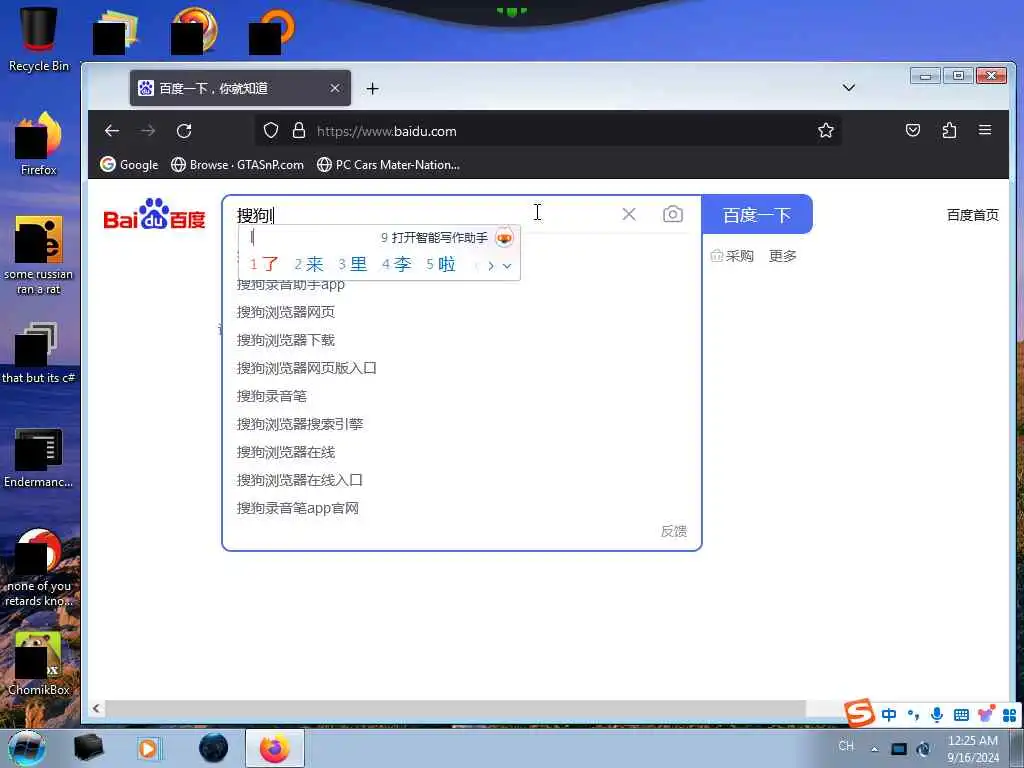The image size is (1024, 768).
Task: Open the Pocket save icon
Action: click(x=913, y=131)
